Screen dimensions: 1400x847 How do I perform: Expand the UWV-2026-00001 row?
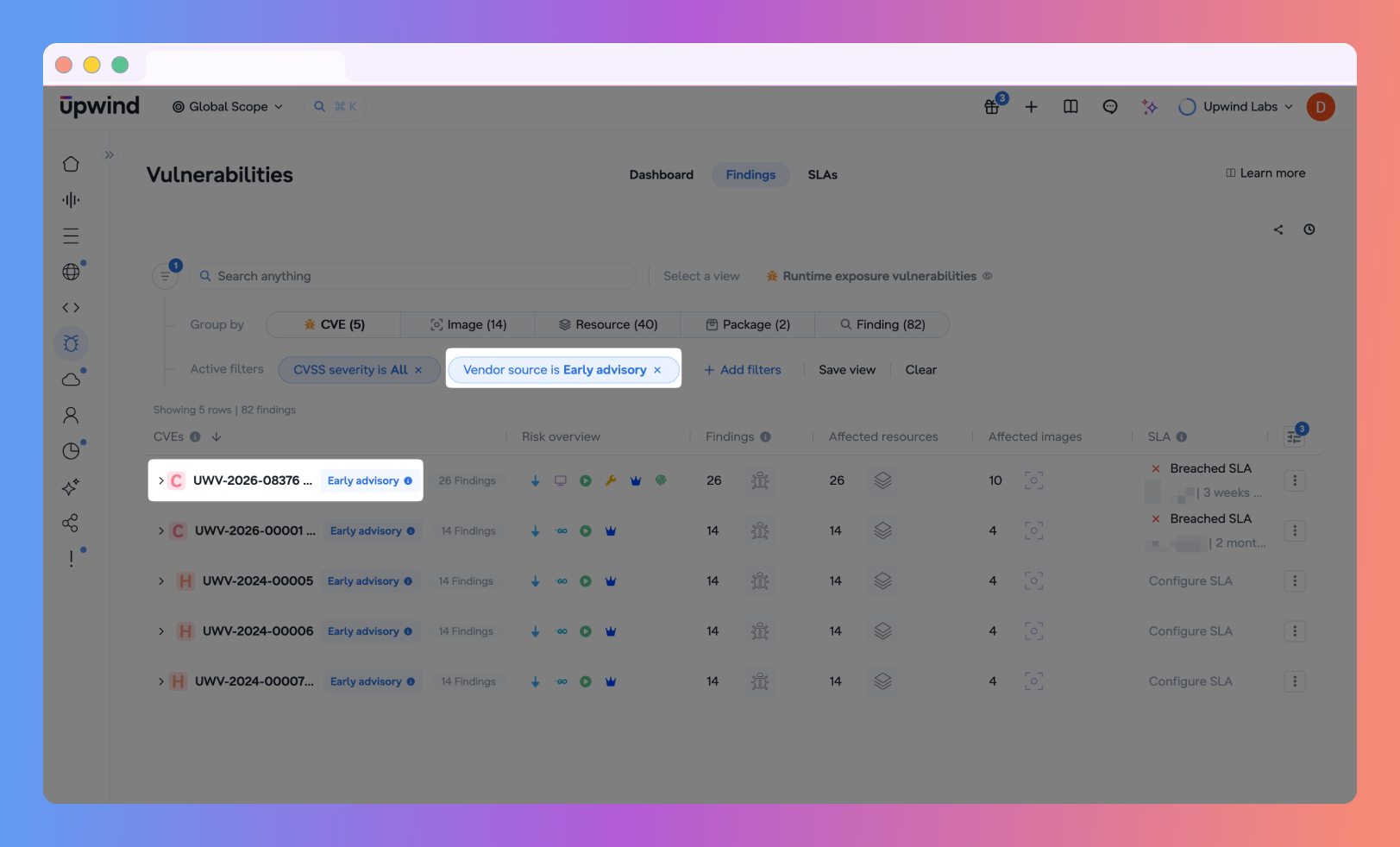click(x=161, y=531)
